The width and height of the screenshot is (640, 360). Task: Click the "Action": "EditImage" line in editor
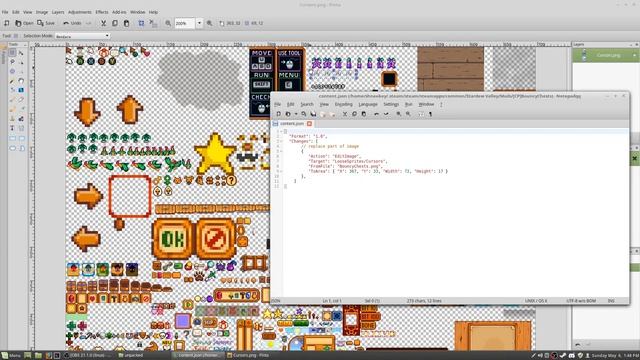tap(335, 156)
